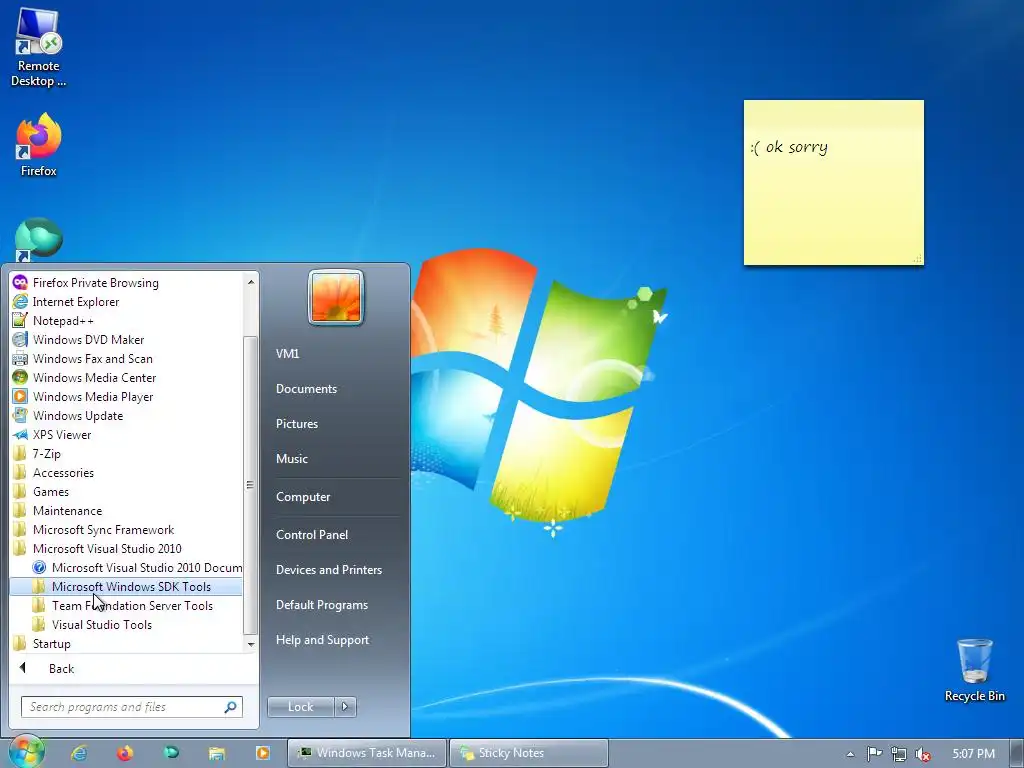
Task: Open shutdown options arrow next to Lock
Action: [x=345, y=707]
